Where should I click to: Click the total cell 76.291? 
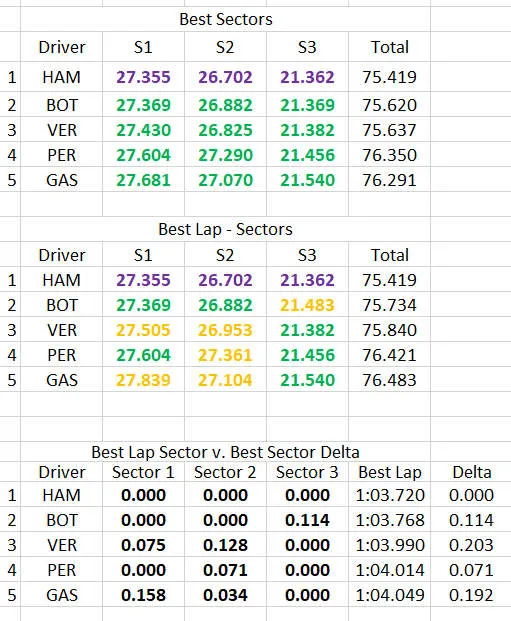click(390, 180)
